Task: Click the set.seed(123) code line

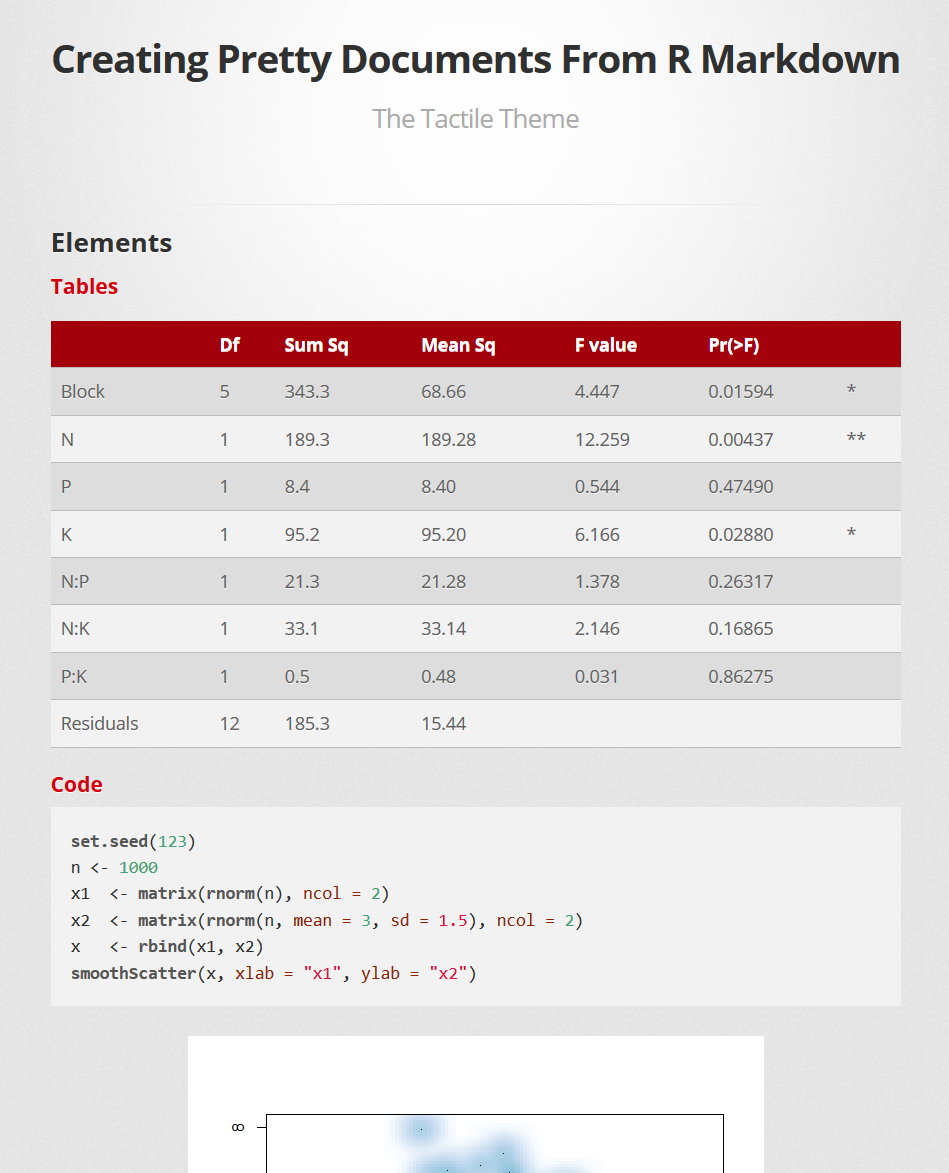Action: [x=133, y=842]
